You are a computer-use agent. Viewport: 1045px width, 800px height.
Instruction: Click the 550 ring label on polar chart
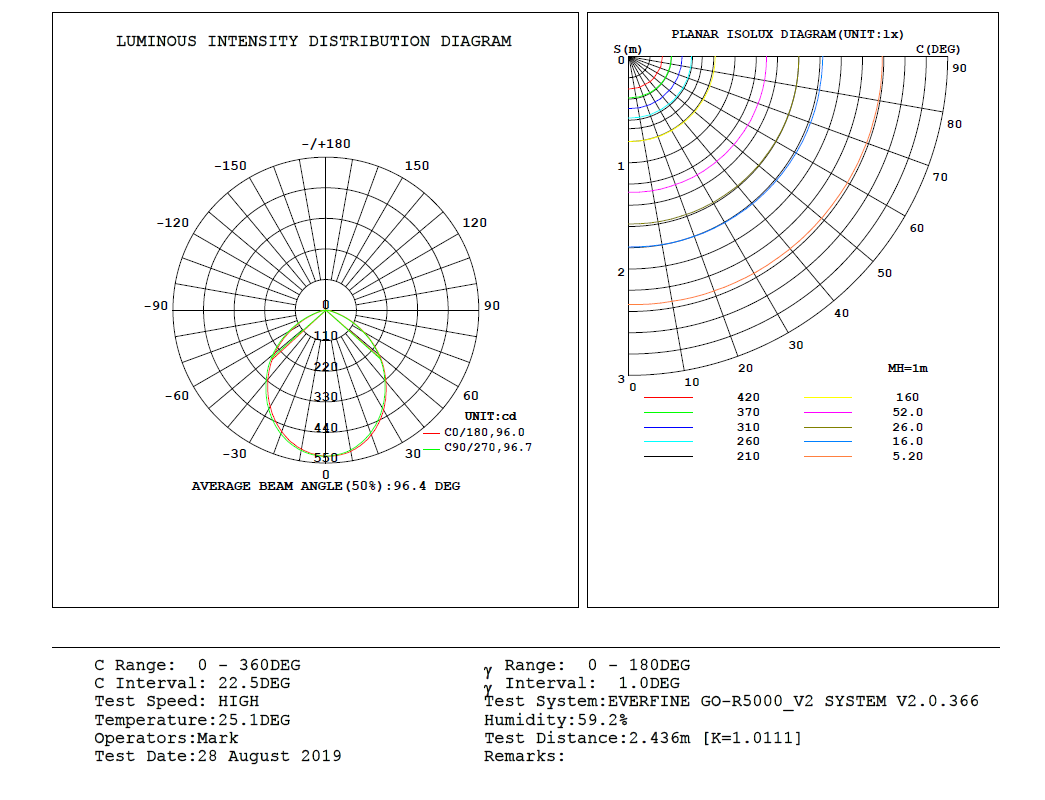click(x=326, y=458)
